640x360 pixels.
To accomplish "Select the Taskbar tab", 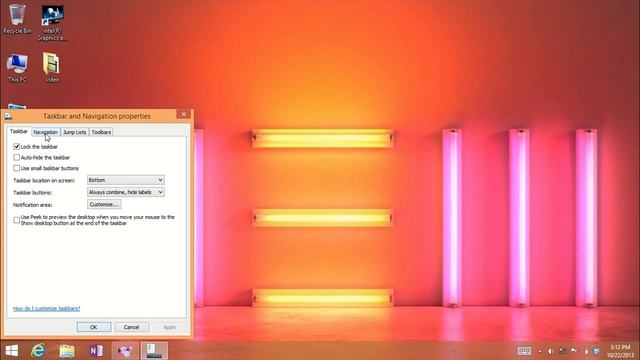I will (x=19, y=131).
